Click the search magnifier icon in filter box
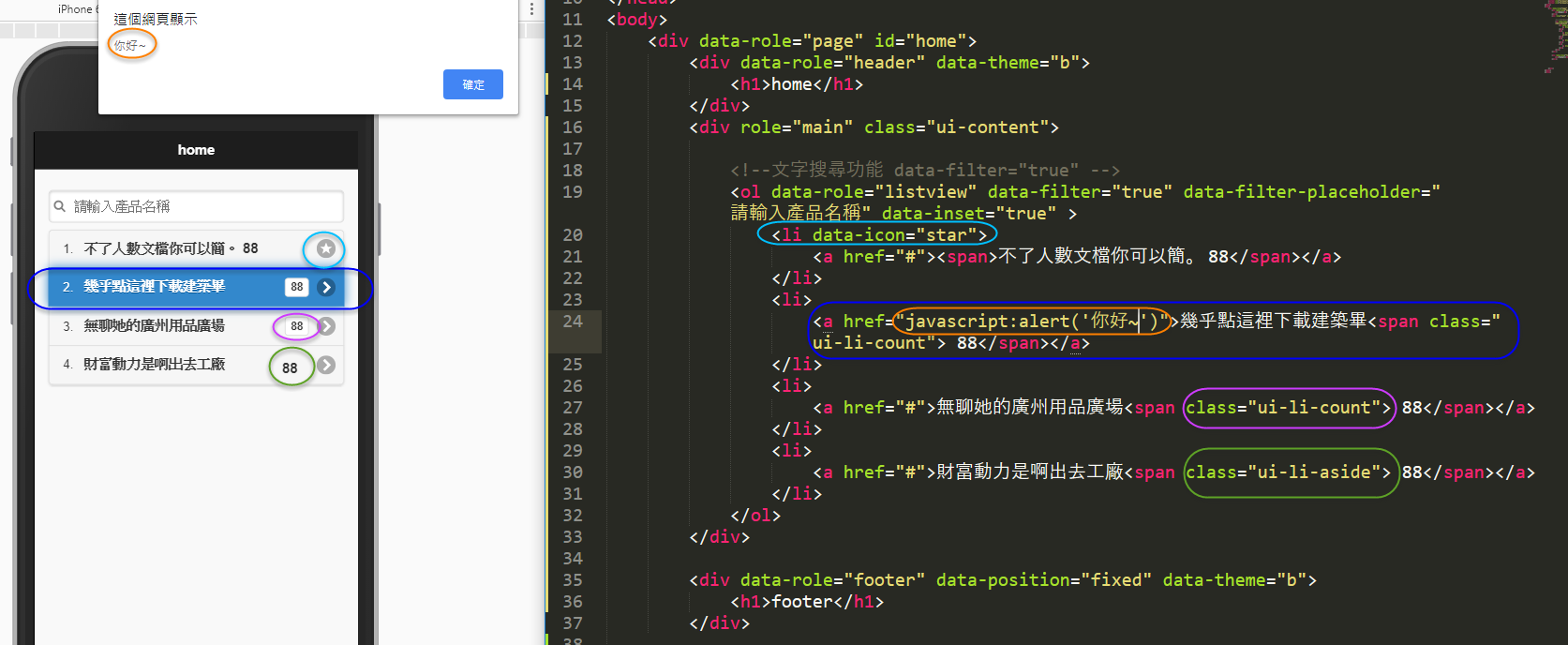Viewport: 1568px width, 645px height. click(60, 206)
